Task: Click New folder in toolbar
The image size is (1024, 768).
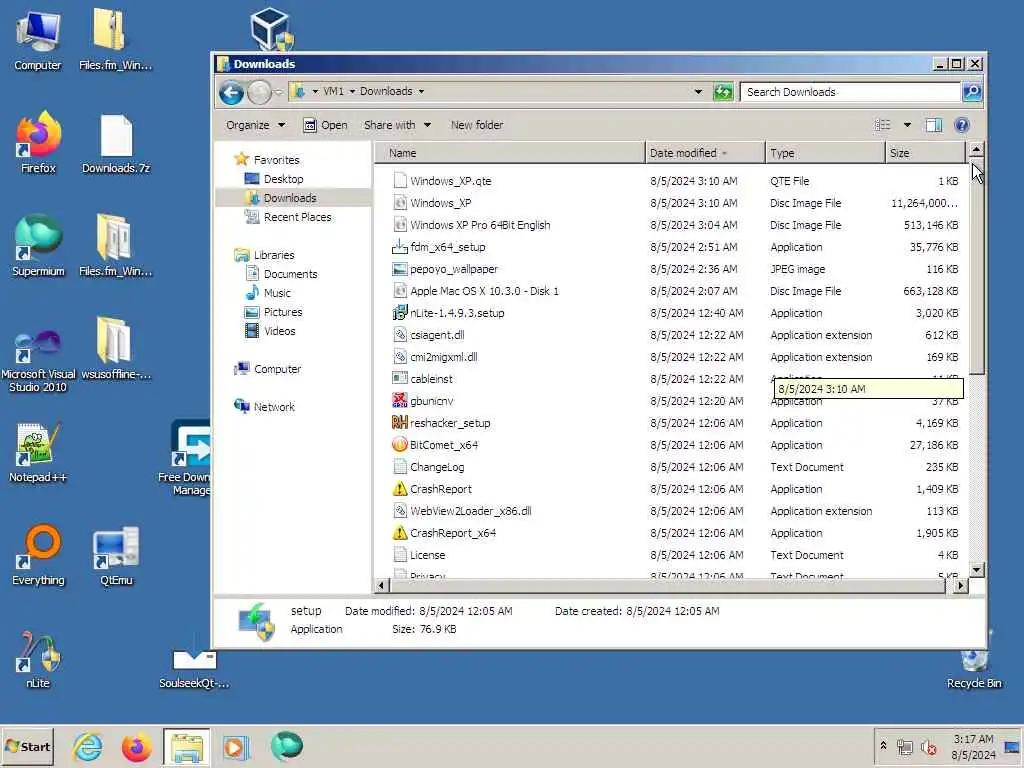Action: pos(477,125)
